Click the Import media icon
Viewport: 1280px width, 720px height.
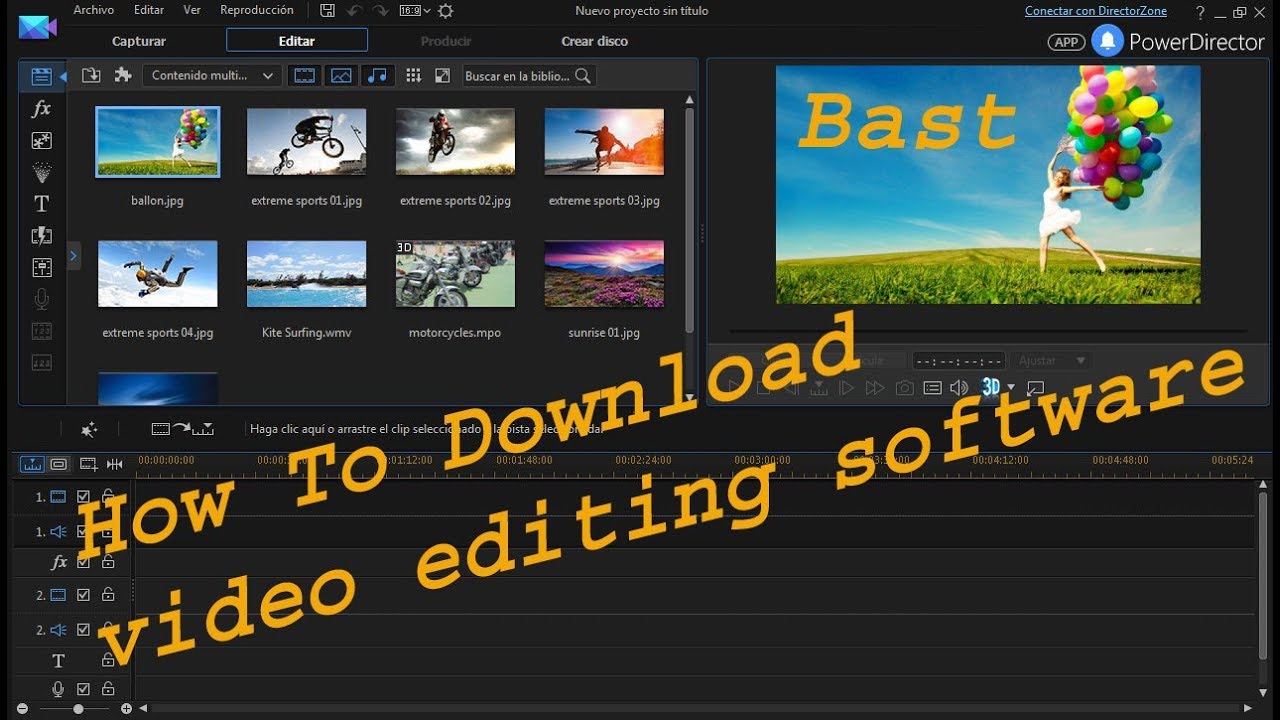(x=91, y=75)
